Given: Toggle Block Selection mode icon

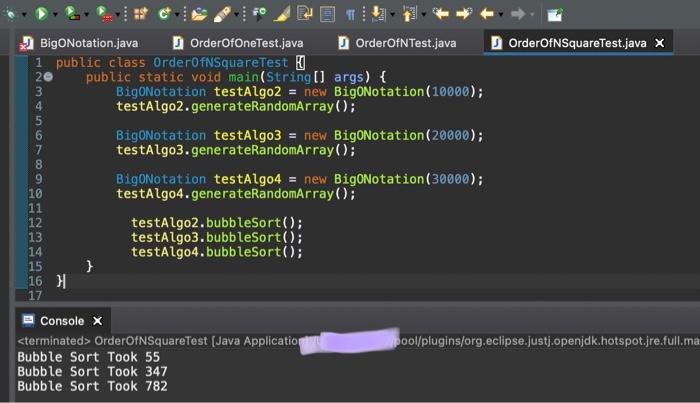Looking at the screenshot, I should click(x=327, y=14).
